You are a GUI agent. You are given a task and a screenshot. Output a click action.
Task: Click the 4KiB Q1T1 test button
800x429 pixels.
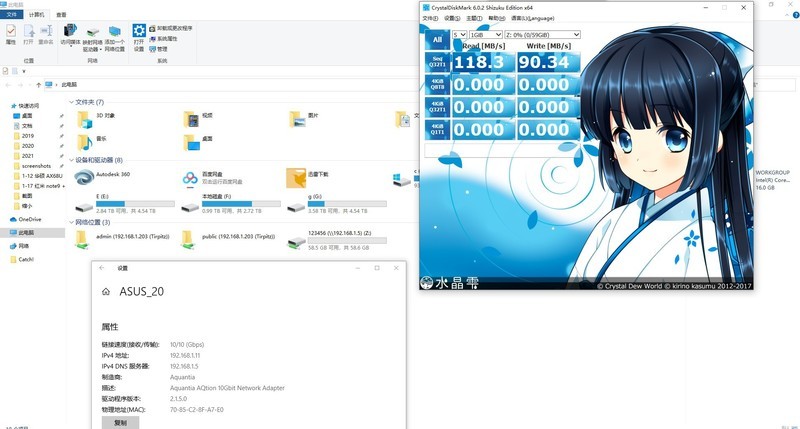pyautogui.click(x=437, y=130)
